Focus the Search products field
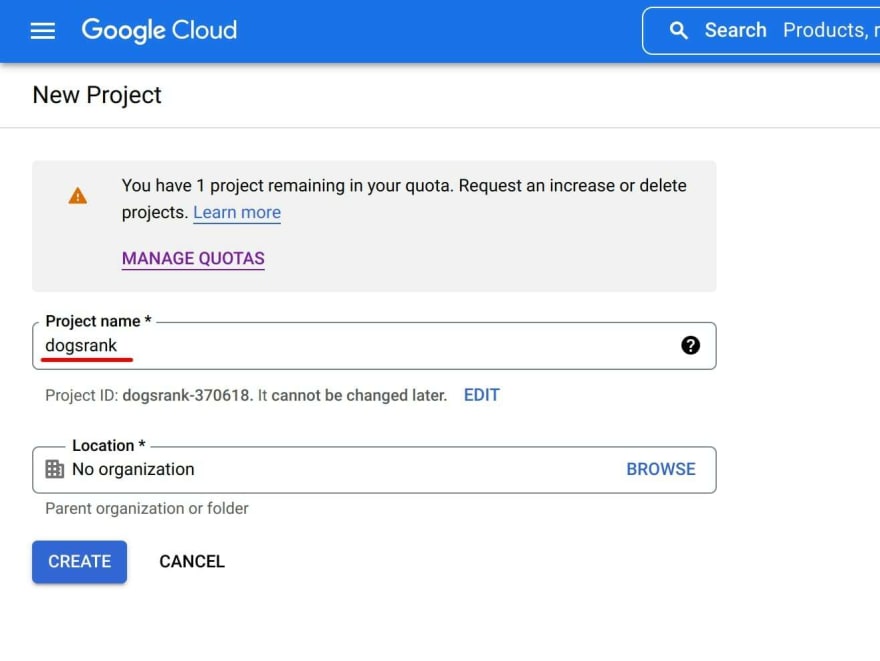This screenshot has height=661, width=880. pyautogui.click(x=761, y=30)
